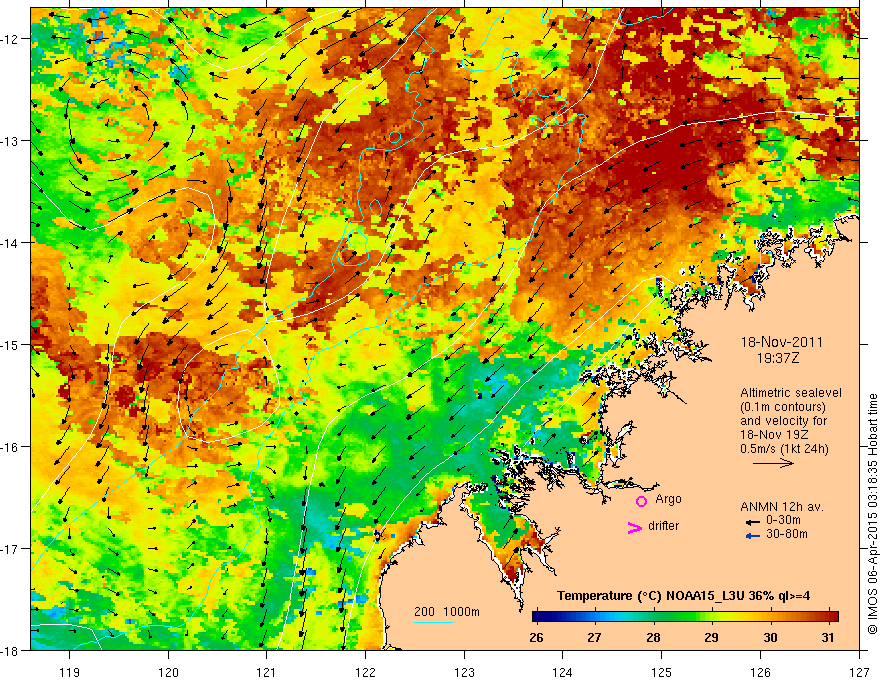The image size is (880, 680).
Task: Click the longitude axis label 123
Action: click(464, 672)
